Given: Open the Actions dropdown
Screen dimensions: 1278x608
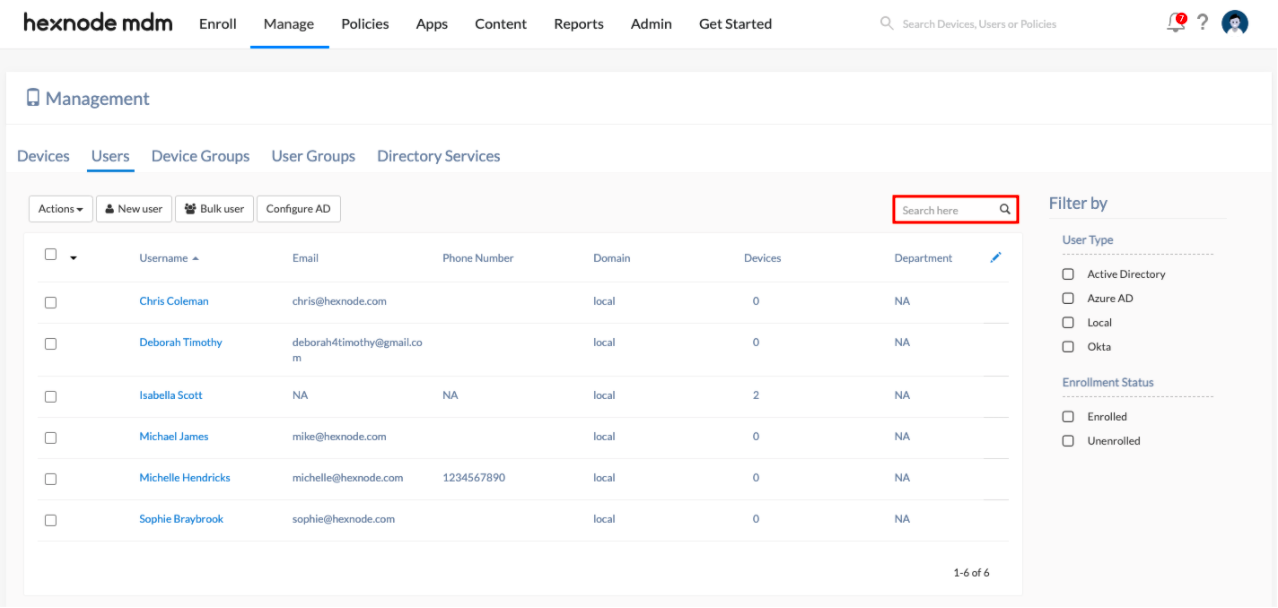Looking at the screenshot, I should pyautogui.click(x=60, y=209).
